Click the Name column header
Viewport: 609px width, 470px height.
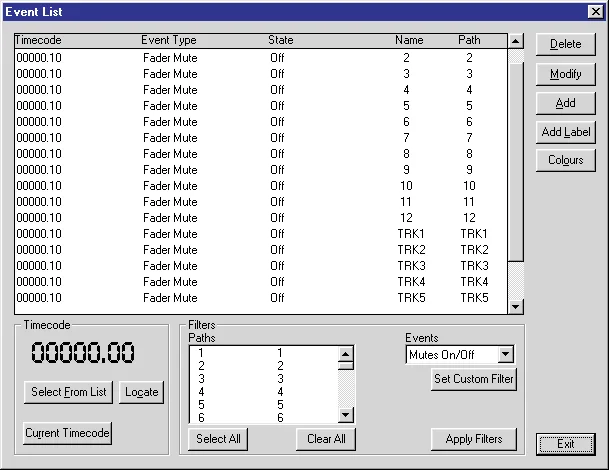tap(409, 40)
